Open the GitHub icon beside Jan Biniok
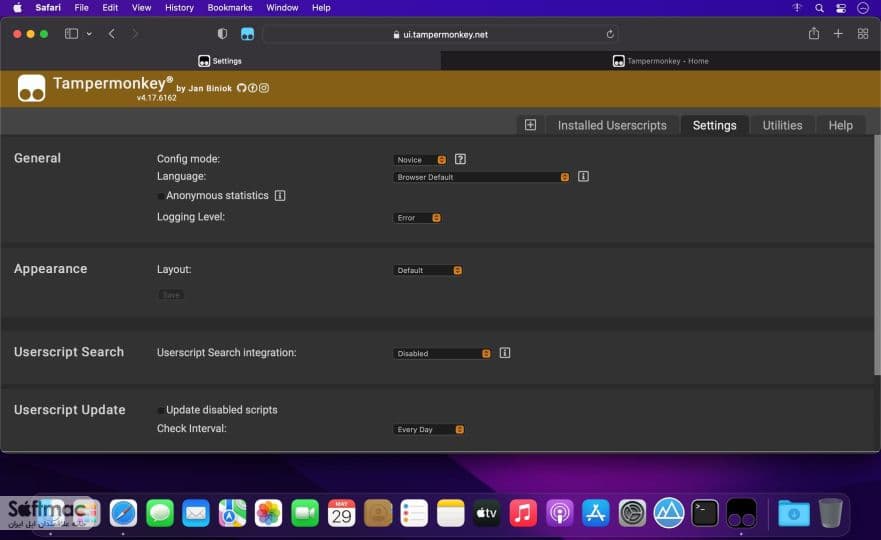 point(242,88)
